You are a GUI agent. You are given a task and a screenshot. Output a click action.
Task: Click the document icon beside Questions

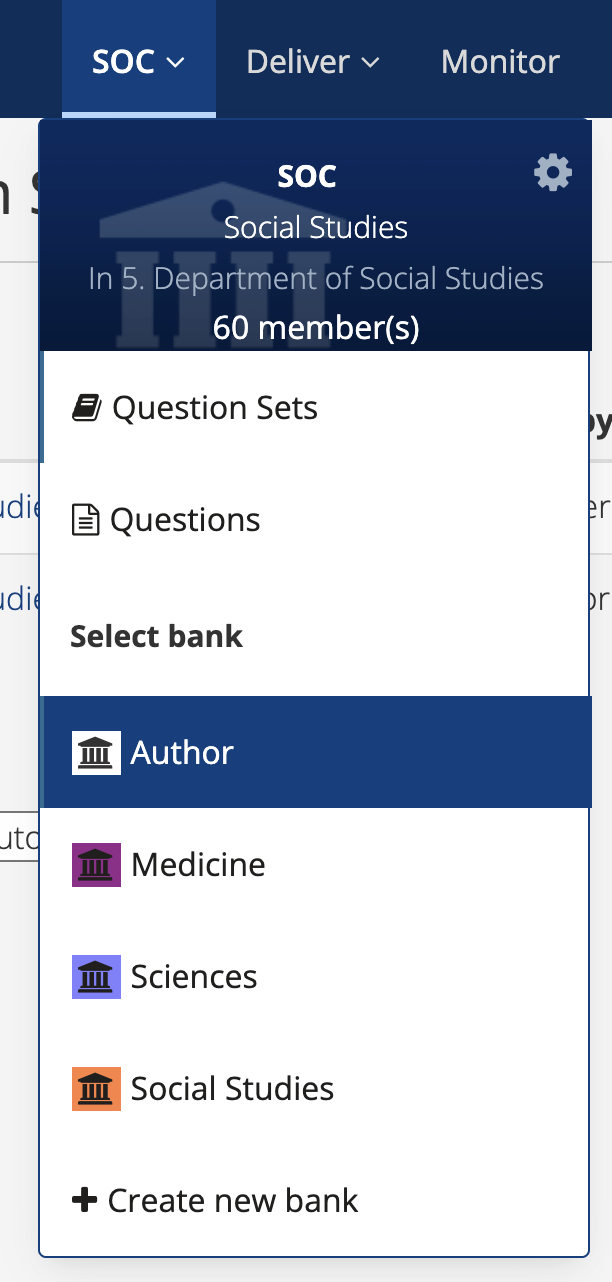click(x=86, y=520)
